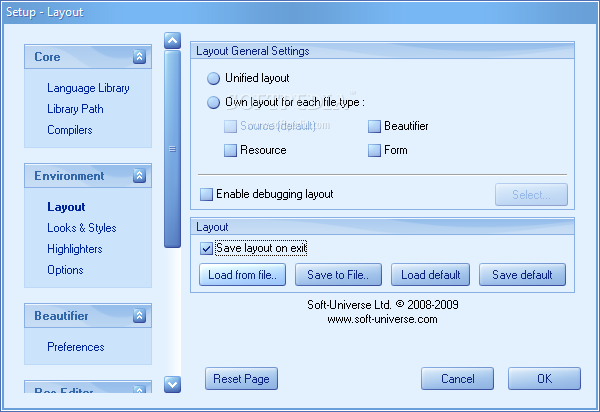Click the Core section header
This screenshot has width=600, height=412.
click(x=88, y=57)
